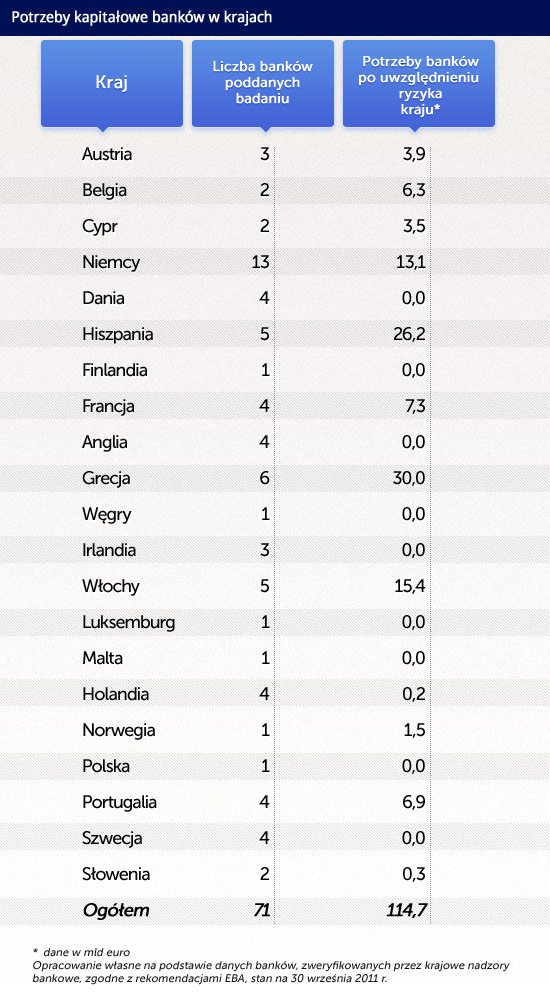Click the Kraj column header

(111, 83)
